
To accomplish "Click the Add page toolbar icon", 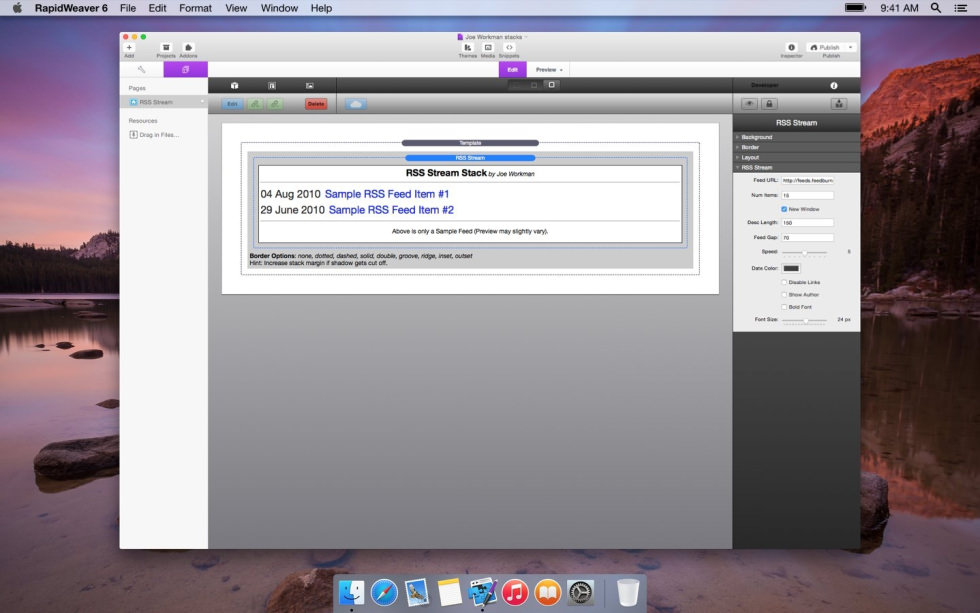I will click(x=129, y=47).
